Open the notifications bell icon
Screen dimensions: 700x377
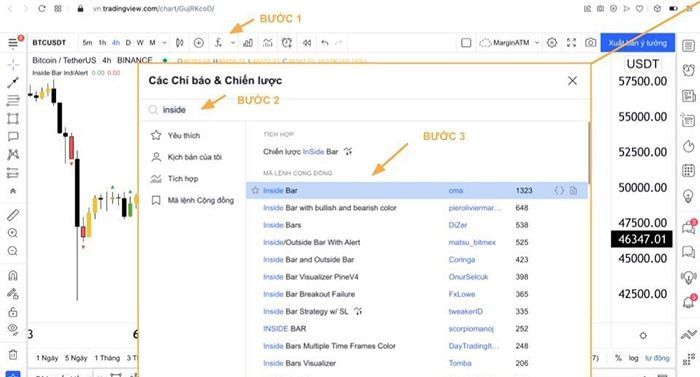(x=688, y=302)
